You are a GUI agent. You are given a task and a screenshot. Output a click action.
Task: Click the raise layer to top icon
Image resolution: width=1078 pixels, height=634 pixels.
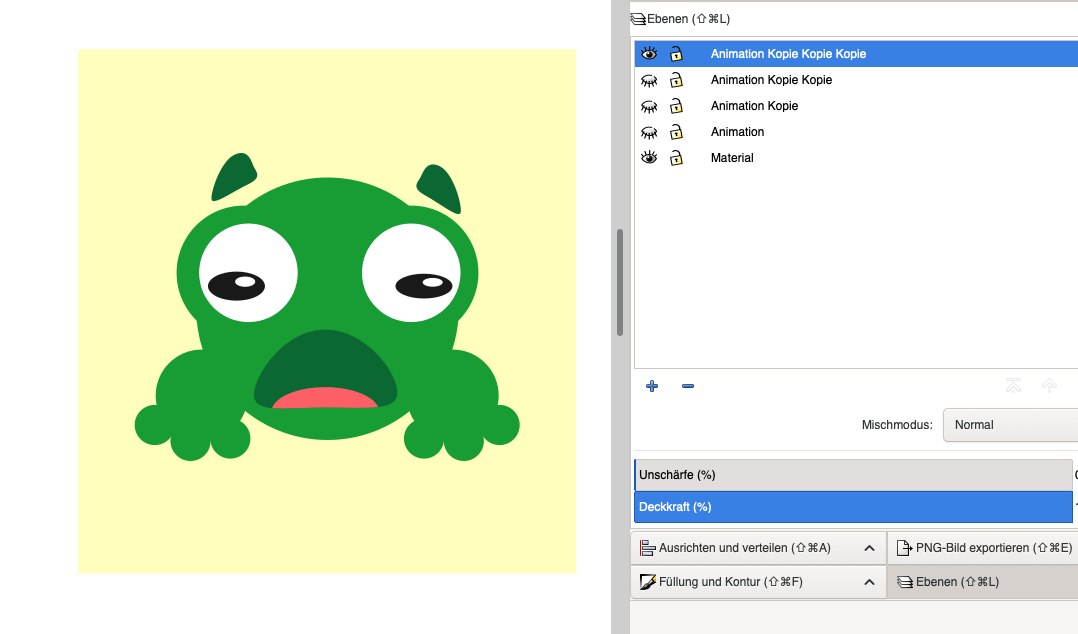pos(1013,386)
